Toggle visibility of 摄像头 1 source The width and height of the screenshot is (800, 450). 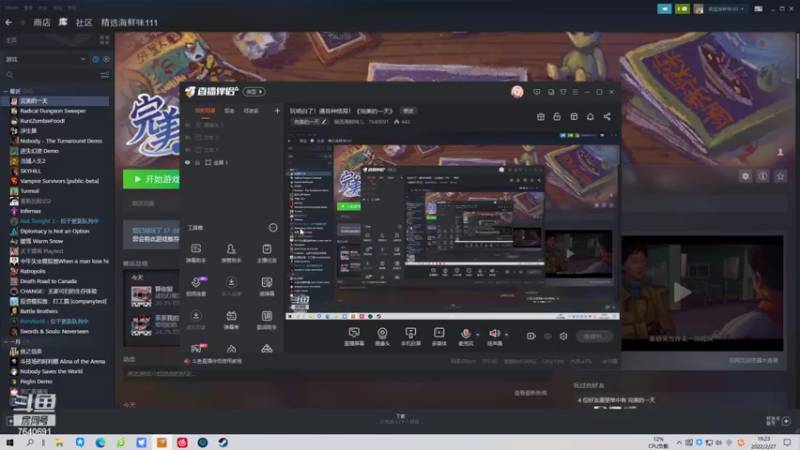188,125
